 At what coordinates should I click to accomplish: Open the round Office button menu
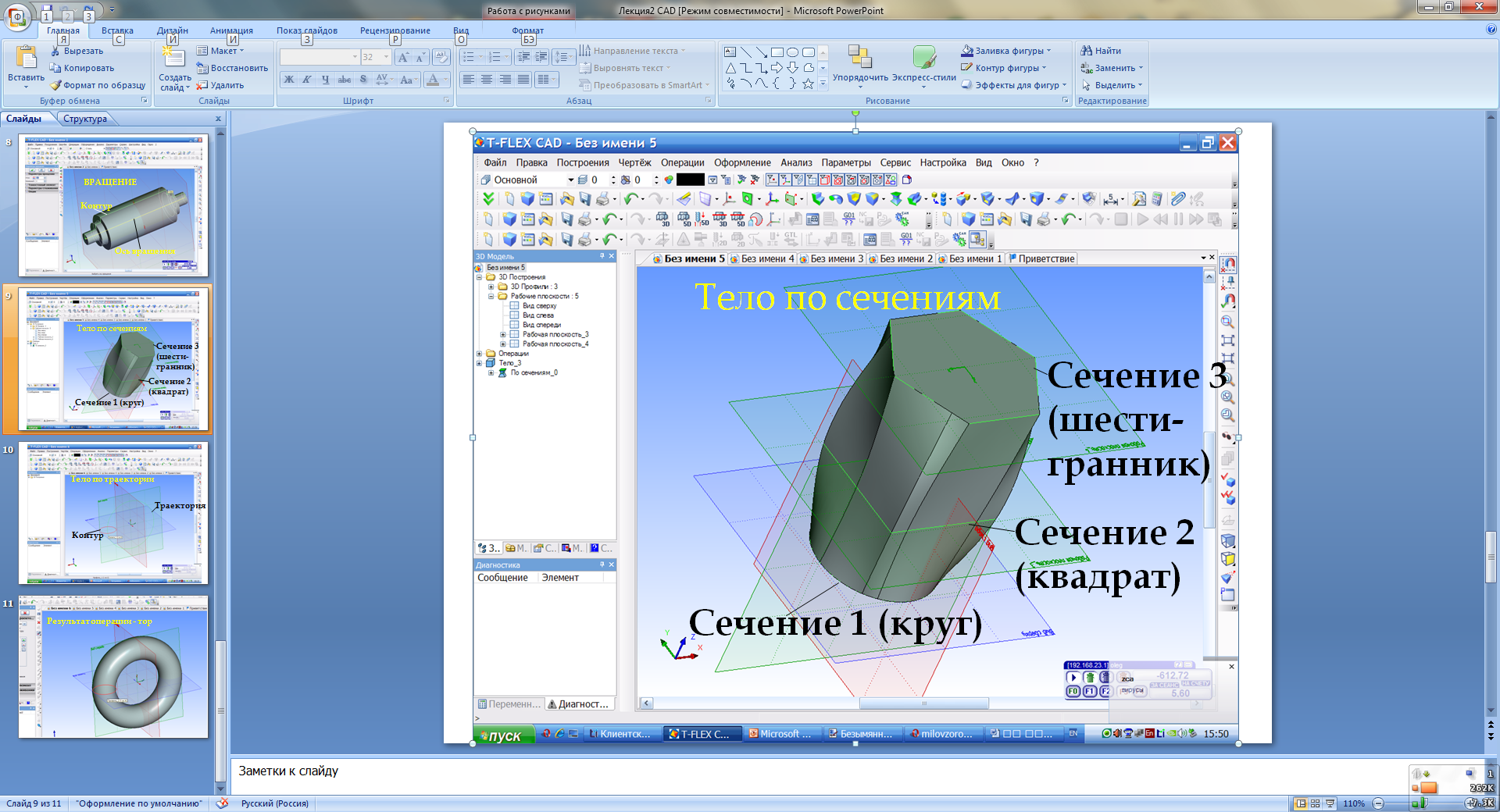[17, 16]
